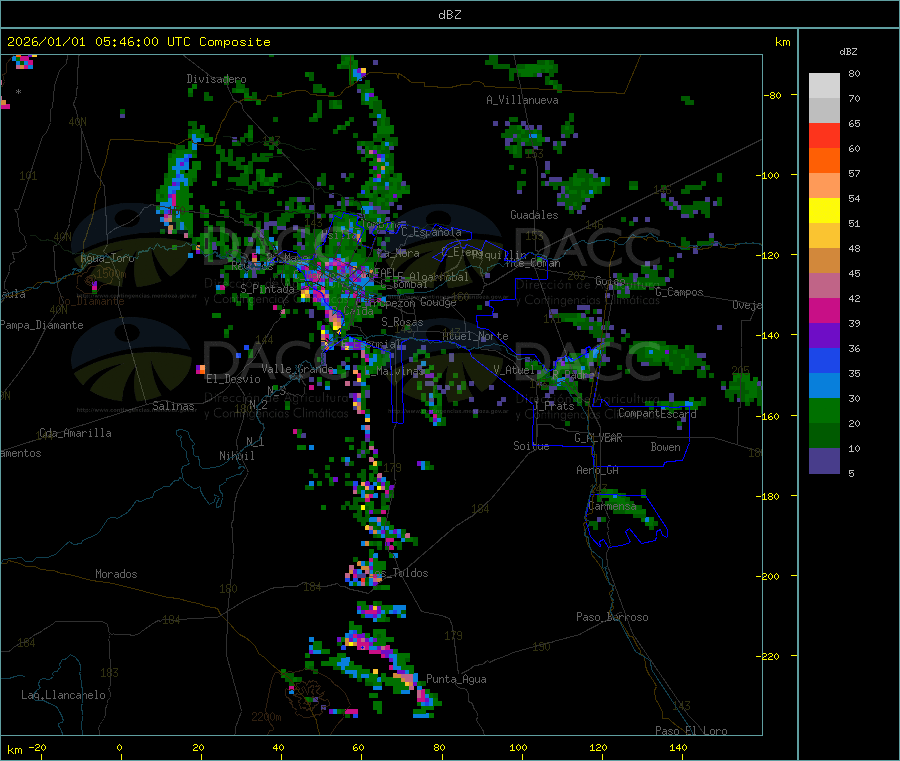Viewport: 900px width, 761px height.
Task: Click the Co_Diamante label
Action: [91, 301]
